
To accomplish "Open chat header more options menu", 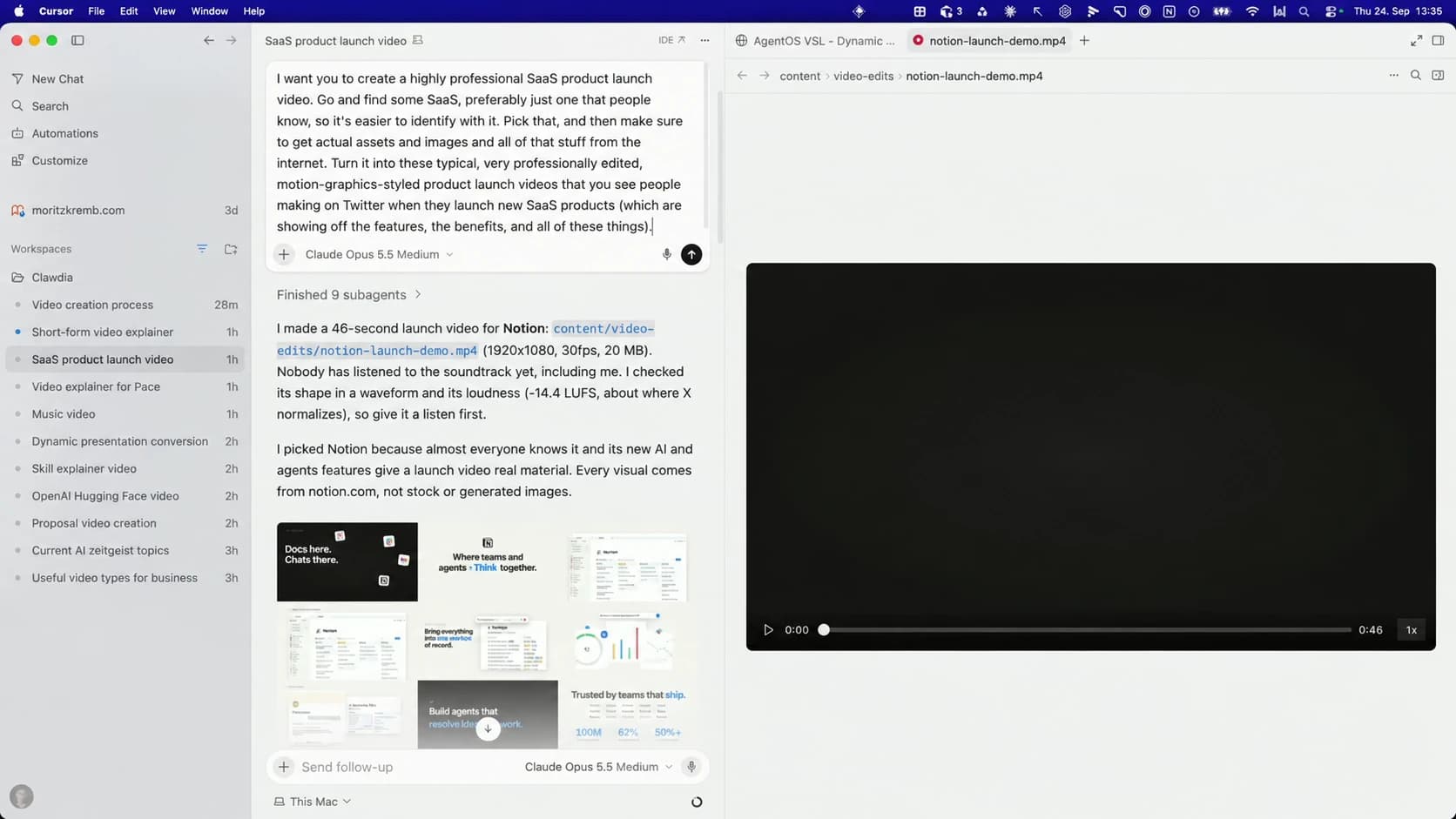I will (x=705, y=40).
